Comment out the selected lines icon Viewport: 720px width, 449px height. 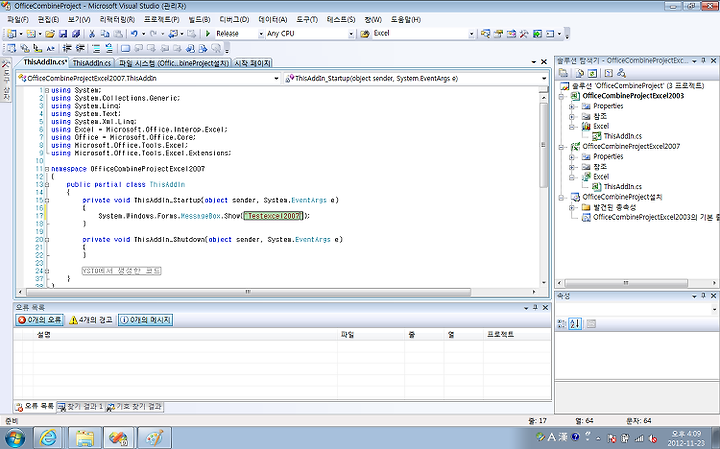[96, 49]
